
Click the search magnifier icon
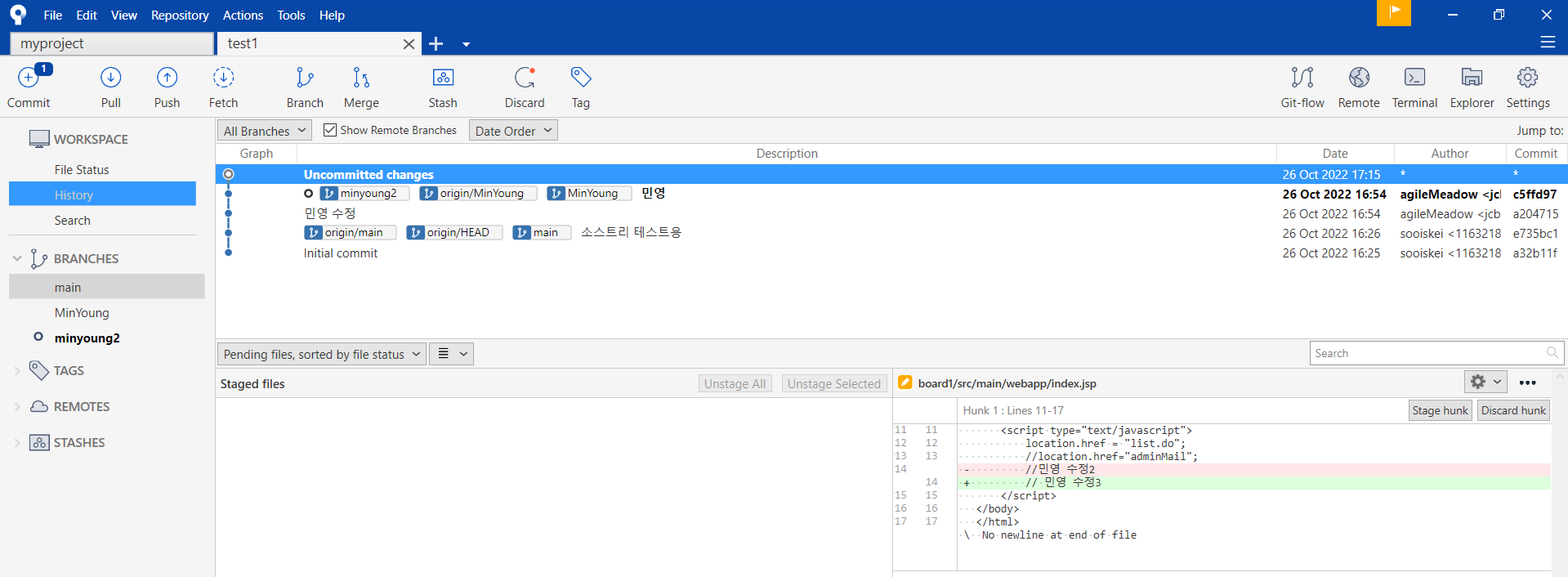1552,353
